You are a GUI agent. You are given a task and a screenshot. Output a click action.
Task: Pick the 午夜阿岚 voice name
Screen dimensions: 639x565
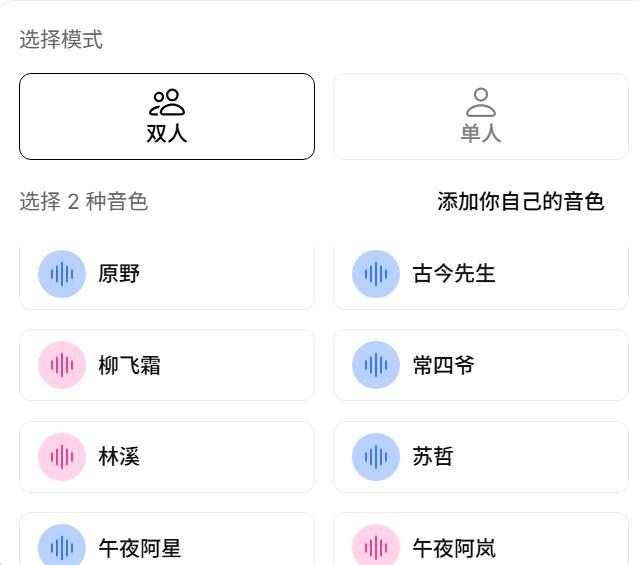click(454, 548)
